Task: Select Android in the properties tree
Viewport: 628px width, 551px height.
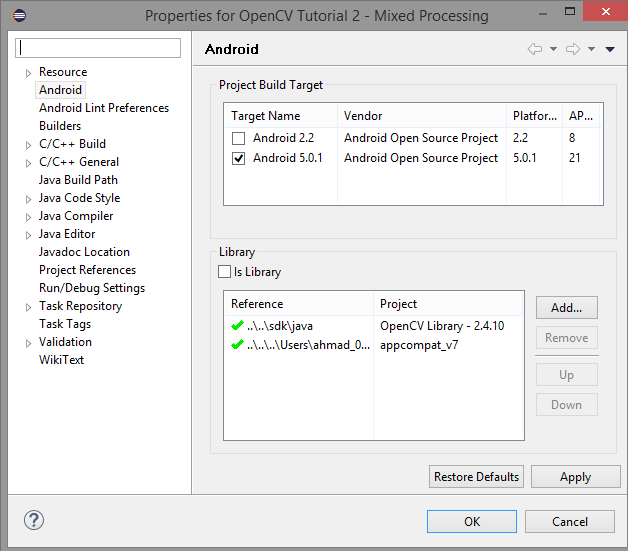Action: coord(60,90)
